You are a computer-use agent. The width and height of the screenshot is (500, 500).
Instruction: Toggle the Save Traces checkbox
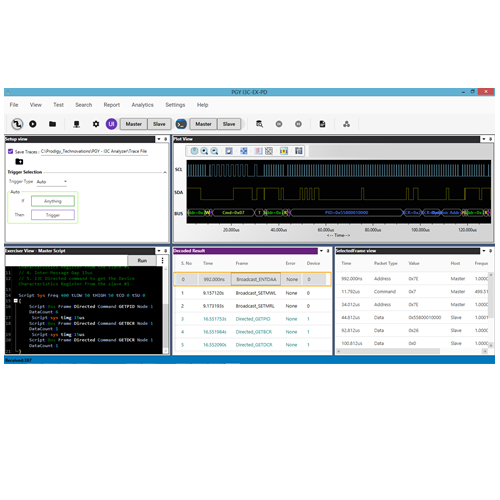coord(10,151)
